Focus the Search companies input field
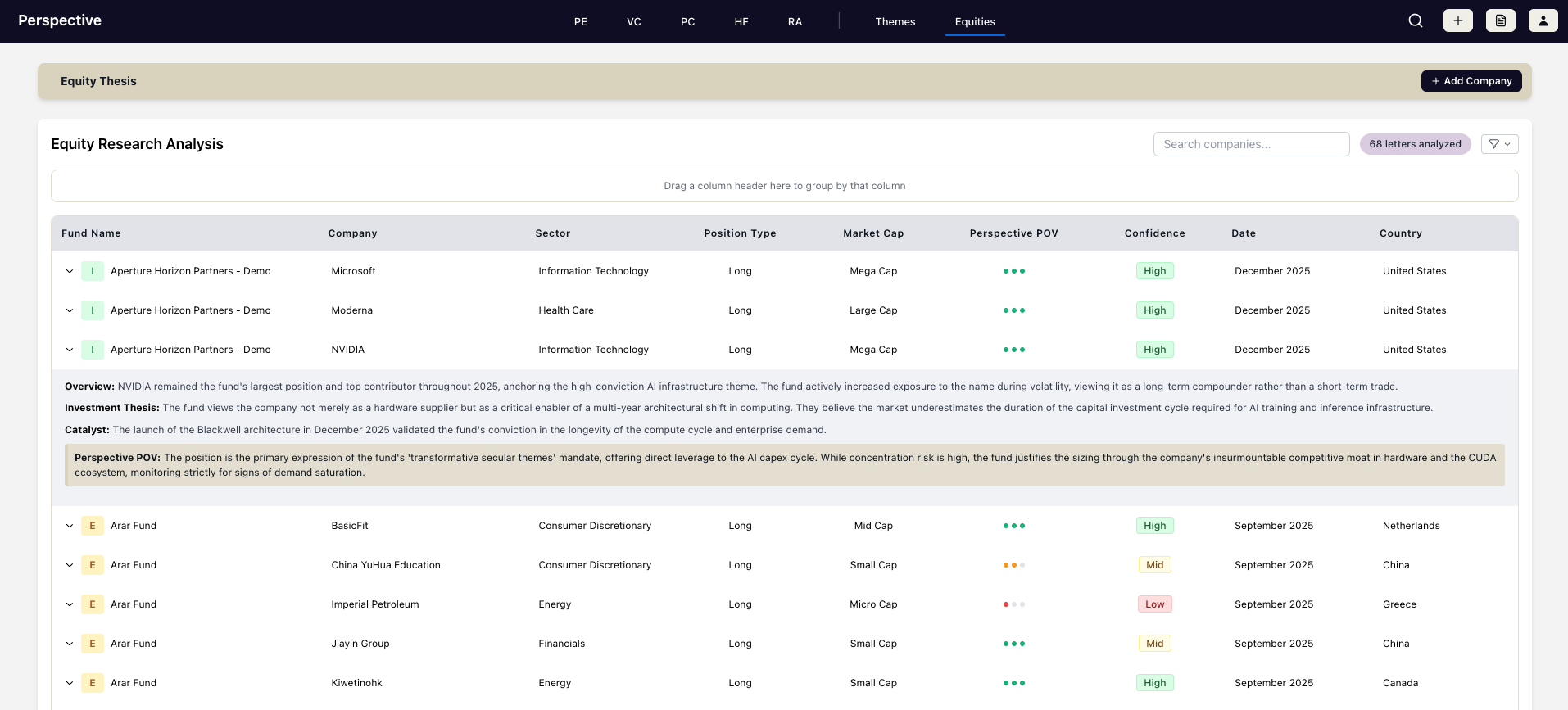Screen dimensions: 1568x710 (x=1251, y=144)
